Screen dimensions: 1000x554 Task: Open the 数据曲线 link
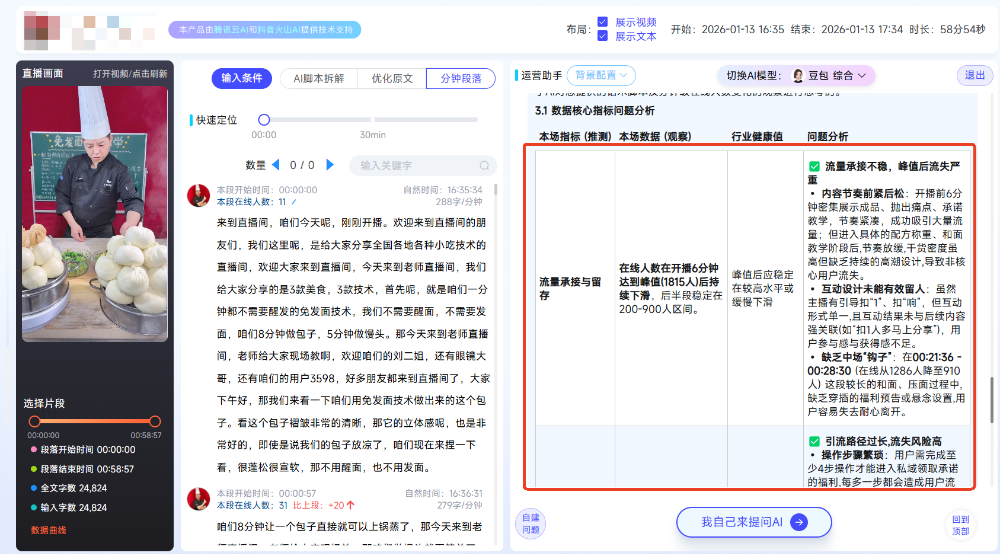(48, 530)
